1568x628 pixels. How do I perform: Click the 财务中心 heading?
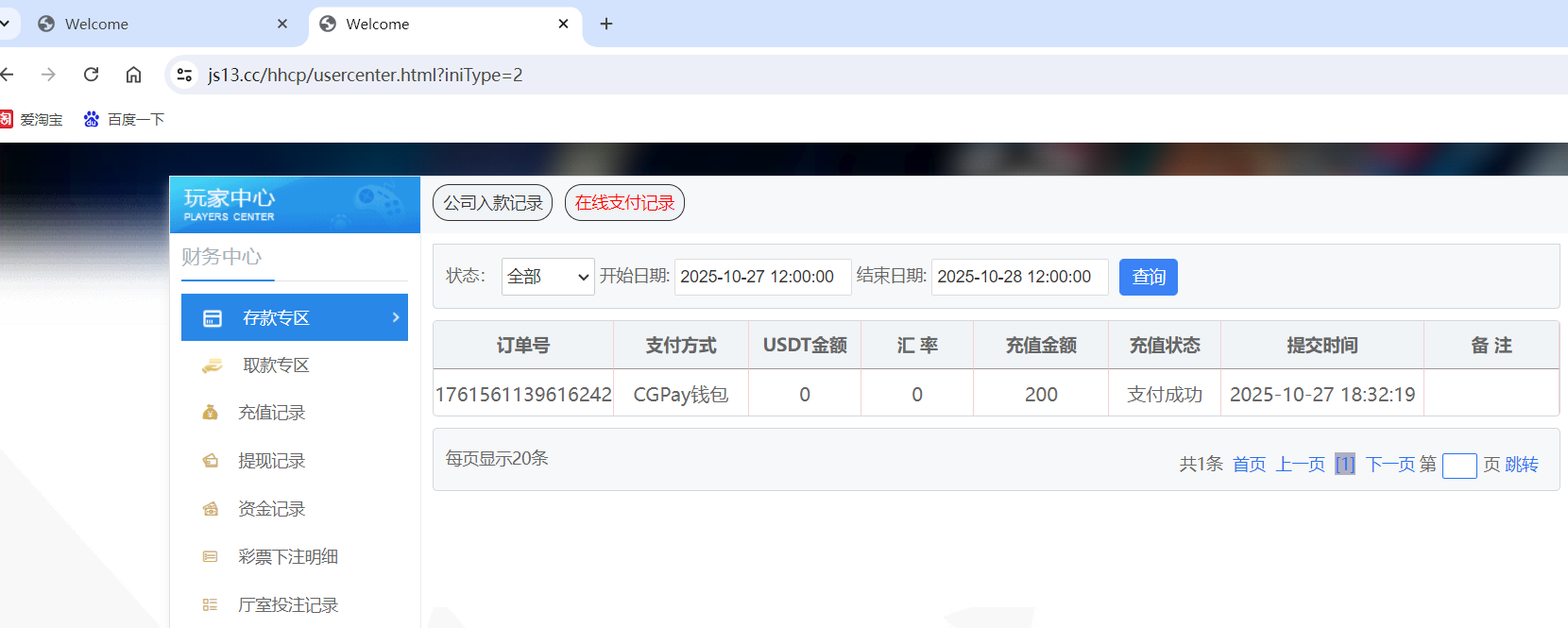[x=222, y=257]
